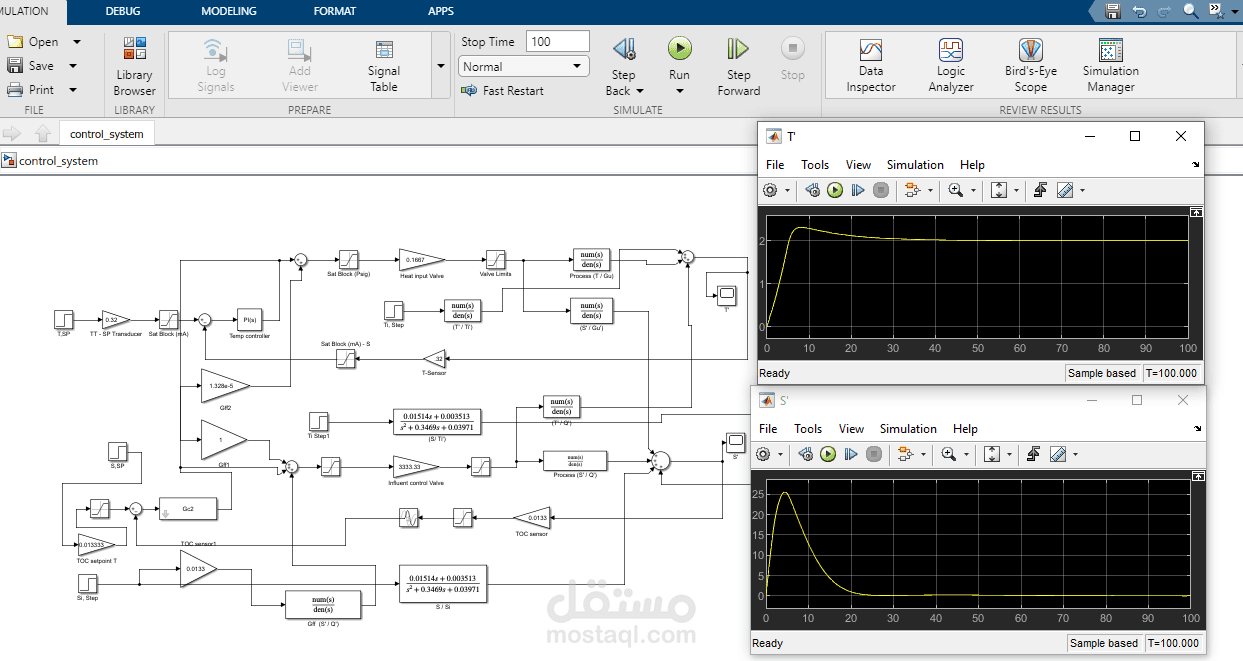Screen dimensions: 1243x661
Task: Select the control_system model tab
Action: point(107,134)
